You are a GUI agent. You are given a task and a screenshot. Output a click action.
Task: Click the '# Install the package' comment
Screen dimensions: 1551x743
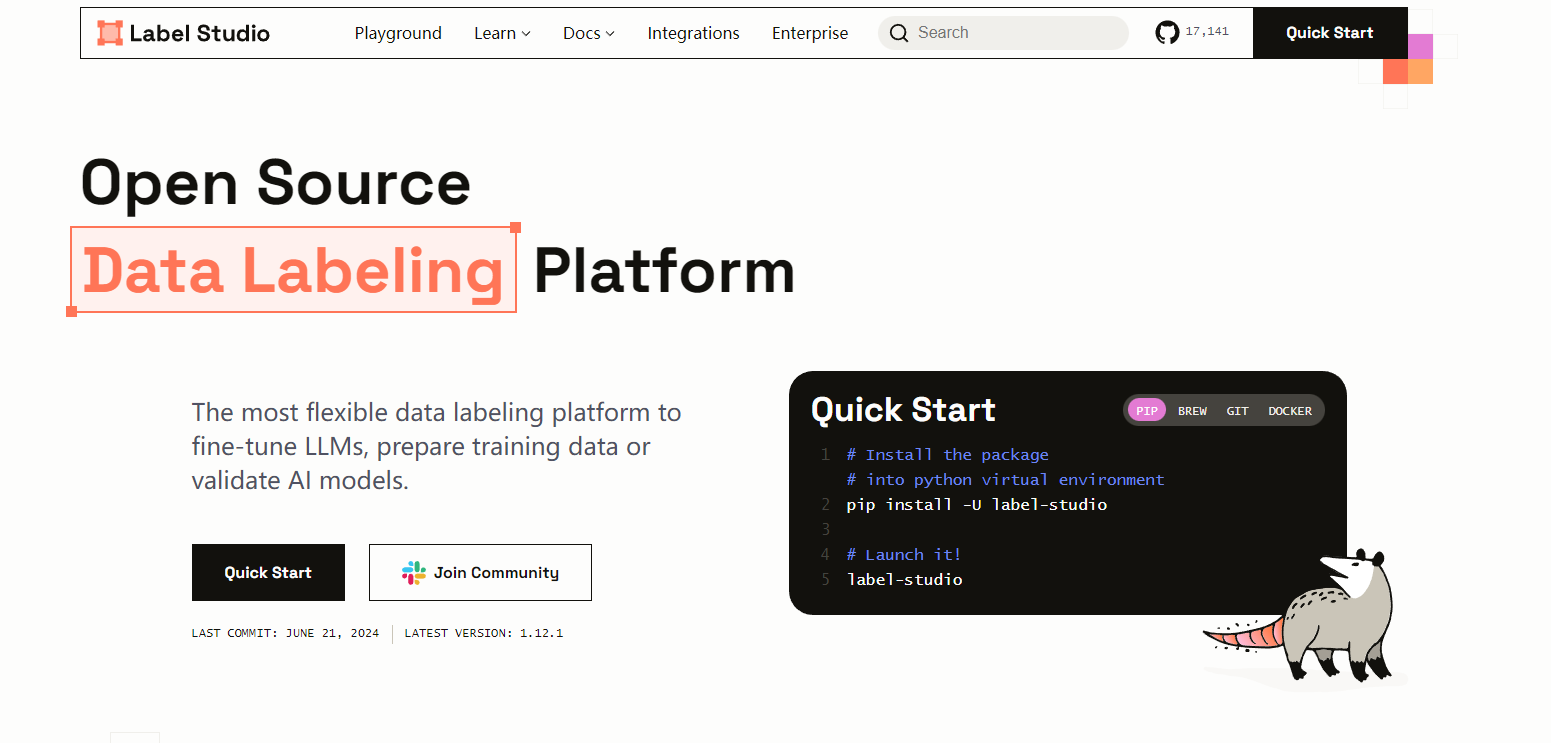coord(947,455)
